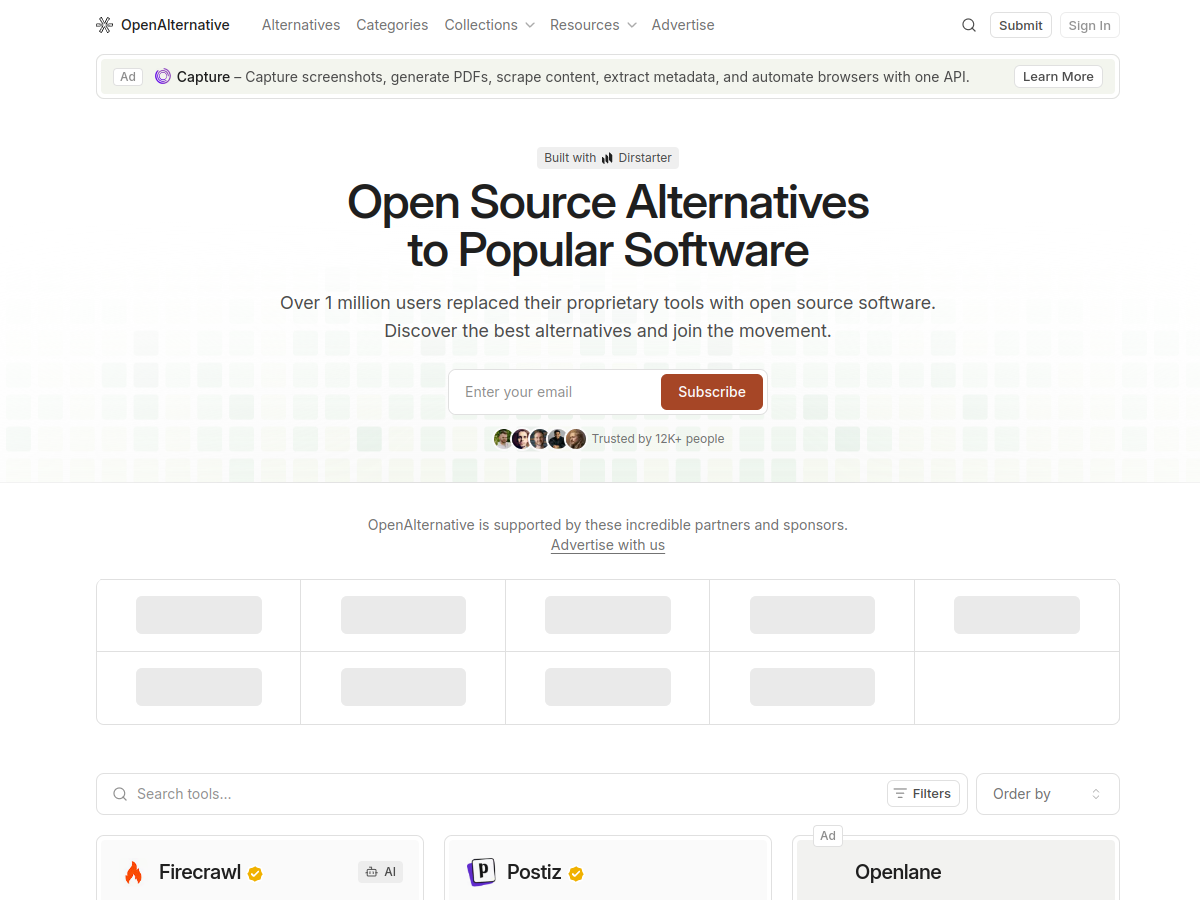The width and height of the screenshot is (1200, 900).
Task: Expand the Collections menu
Action: pos(489,25)
